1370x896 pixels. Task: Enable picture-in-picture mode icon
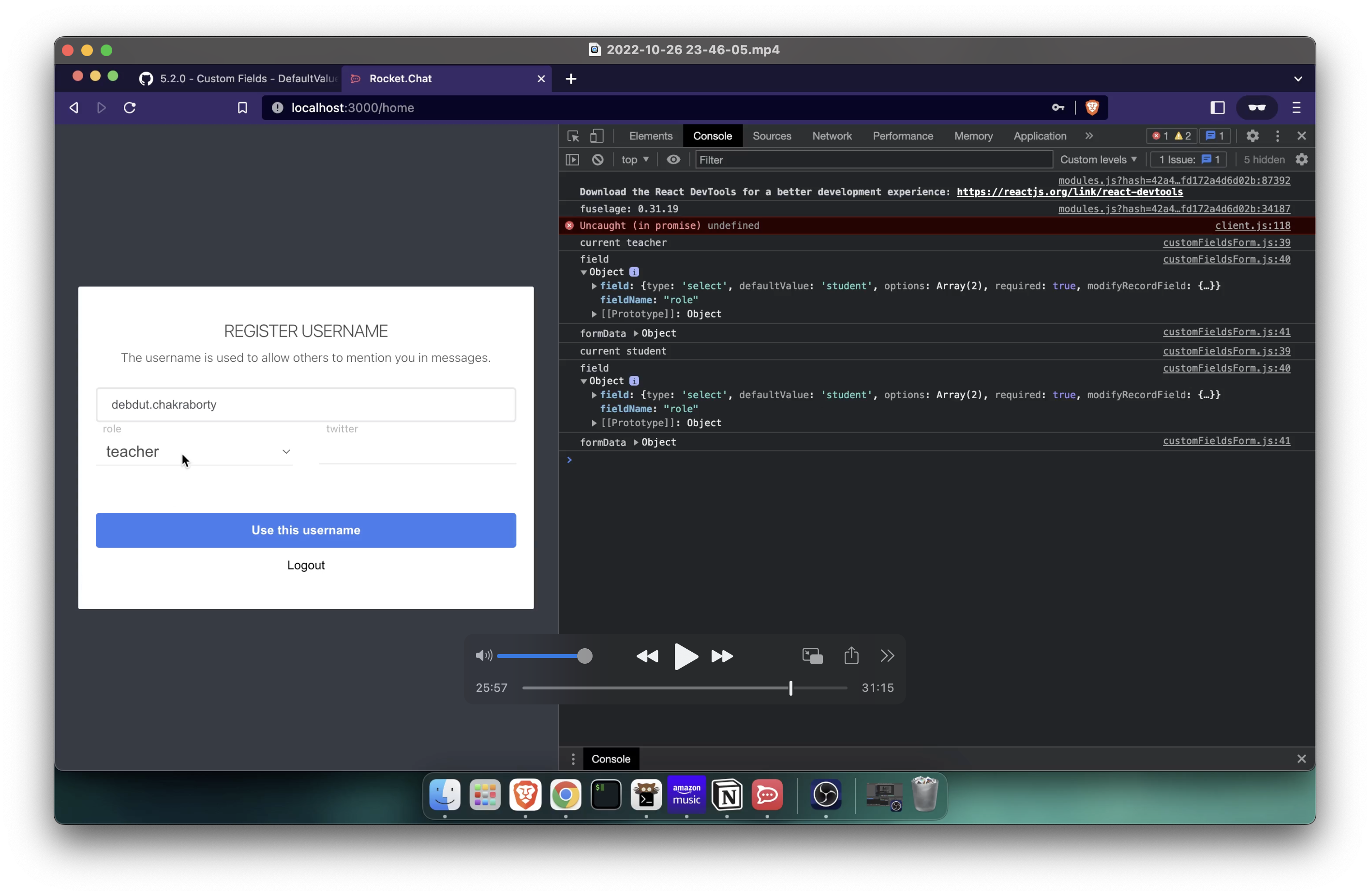(x=812, y=656)
